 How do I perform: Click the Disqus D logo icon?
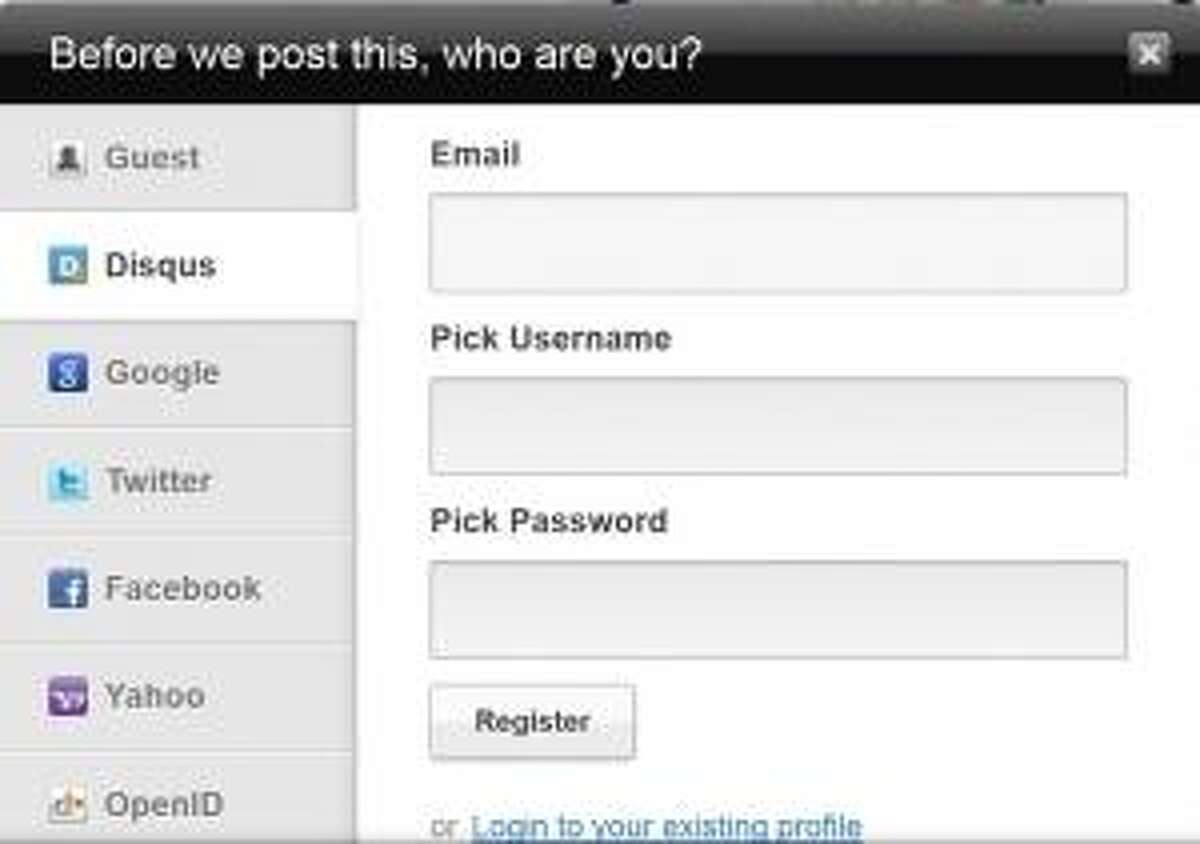pos(67,266)
